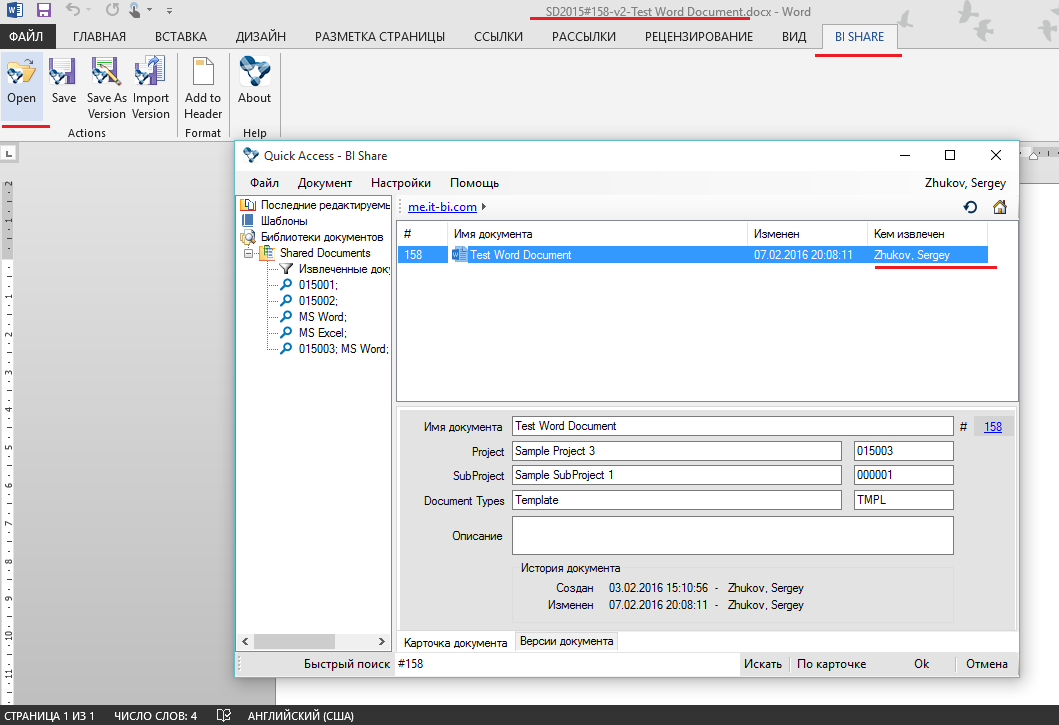
Task: Select Библиотеки документов tree item
Action: 322,237
